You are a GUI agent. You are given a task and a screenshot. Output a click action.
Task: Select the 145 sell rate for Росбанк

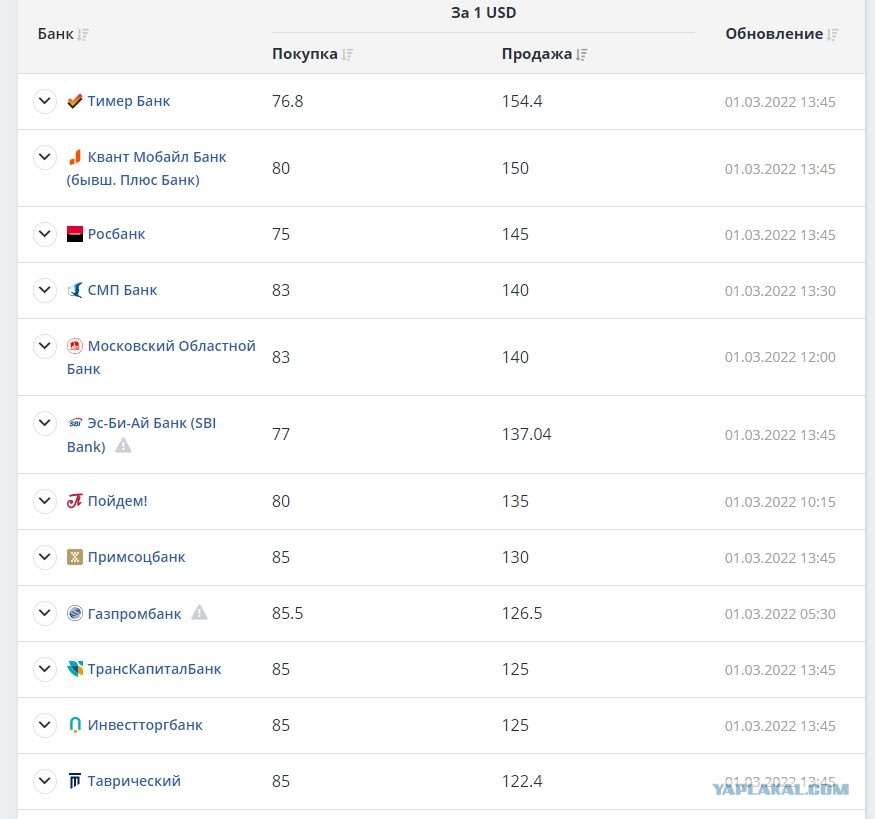(x=515, y=234)
